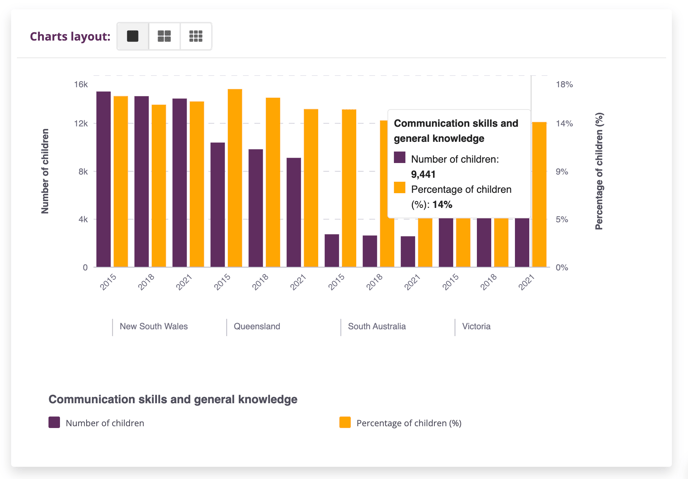The height and width of the screenshot is (479, 688).
Task: Click the 9% right axis tick label
Action: tap(562, 172)
